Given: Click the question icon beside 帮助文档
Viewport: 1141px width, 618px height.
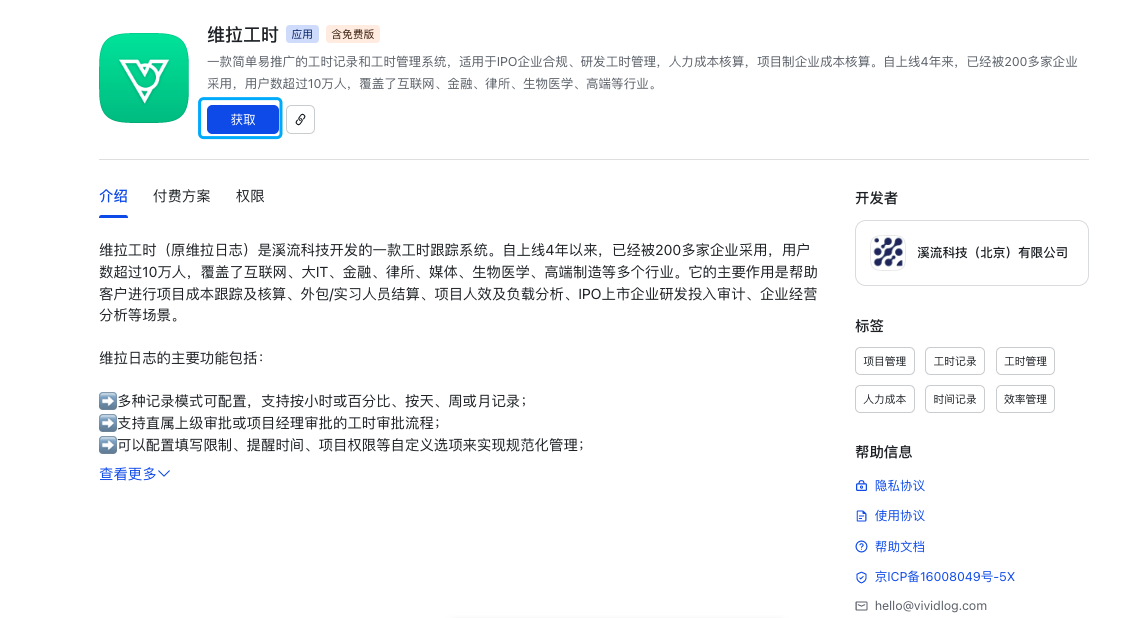Looking at the screenshot, I should (x=862, y=547).
